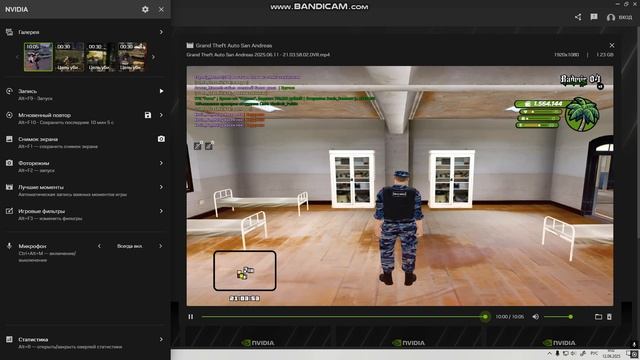Click the taskbar microphone tray icon

point(557,353)
